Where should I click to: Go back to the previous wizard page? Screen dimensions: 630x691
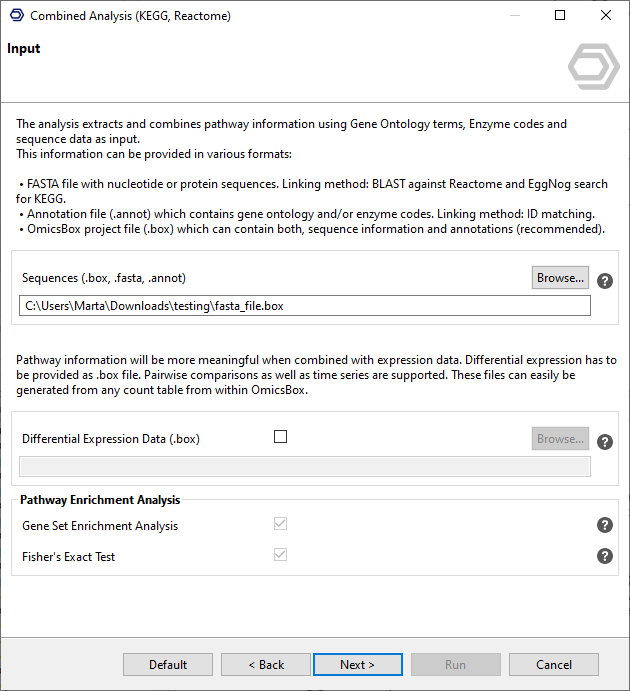(266, 665)
